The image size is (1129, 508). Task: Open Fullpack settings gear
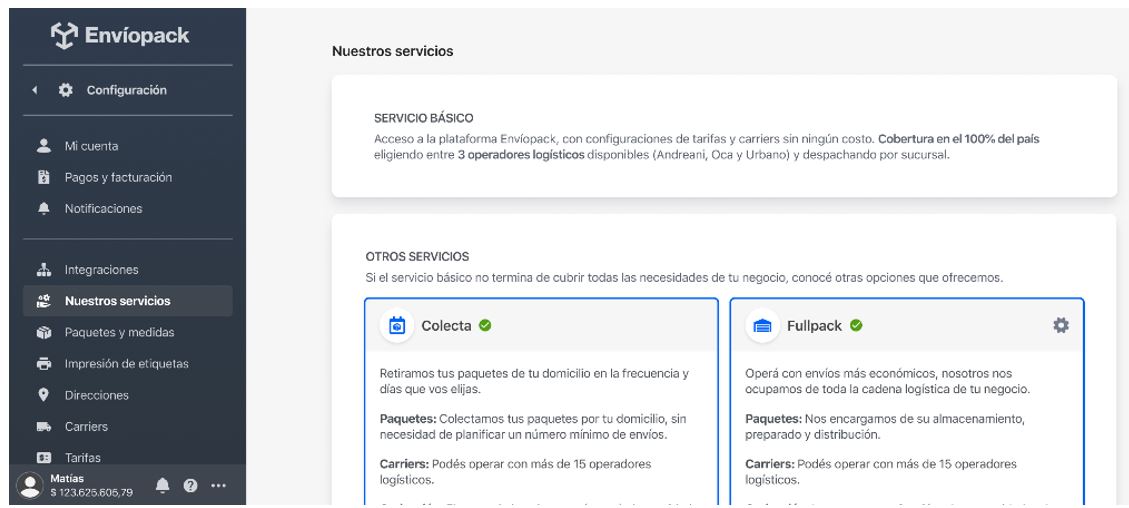(1061, 325)
